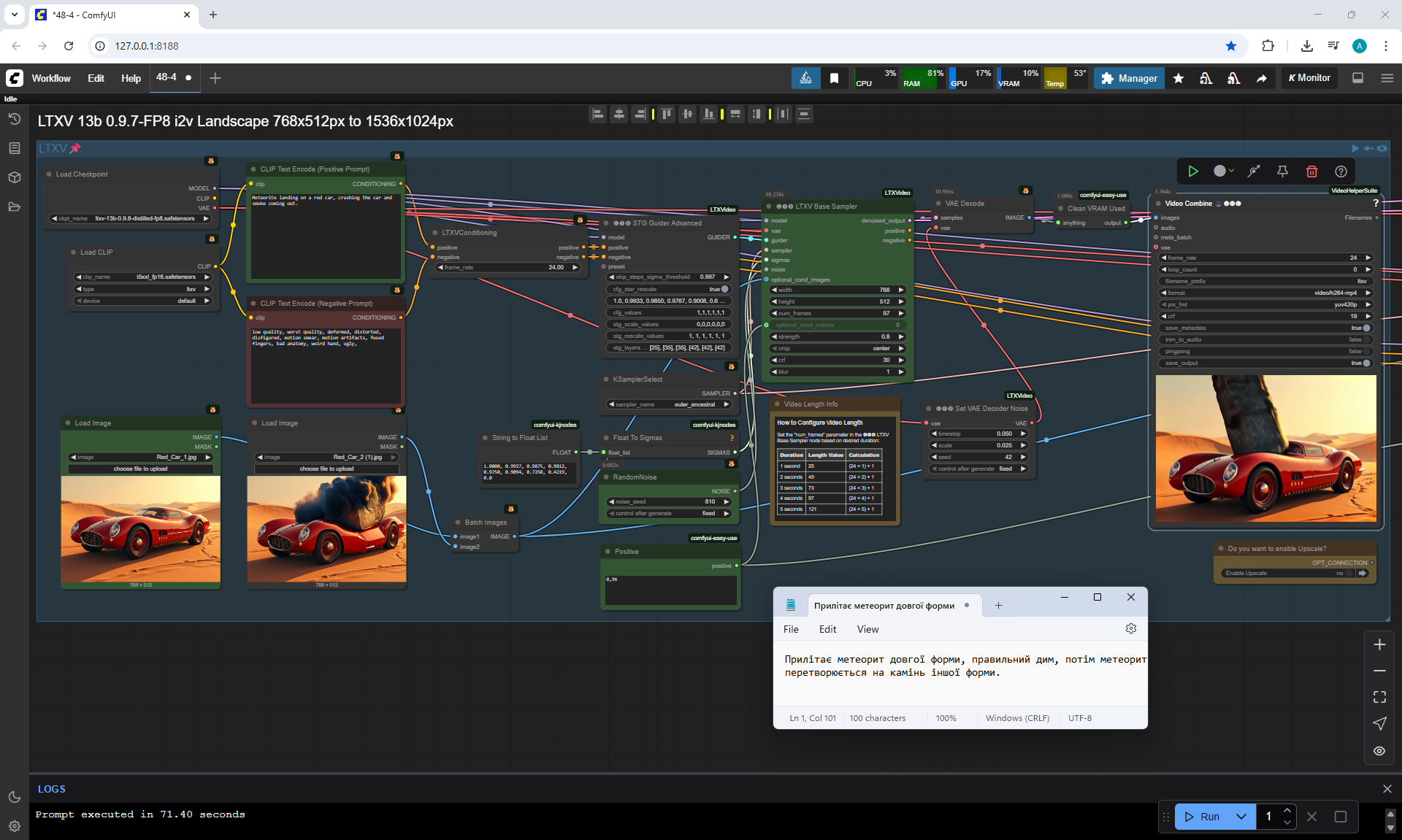This screenshot has height=840, width=1402.
Task: Open the Edit menu in Notepad
Action: coord(827,629)
